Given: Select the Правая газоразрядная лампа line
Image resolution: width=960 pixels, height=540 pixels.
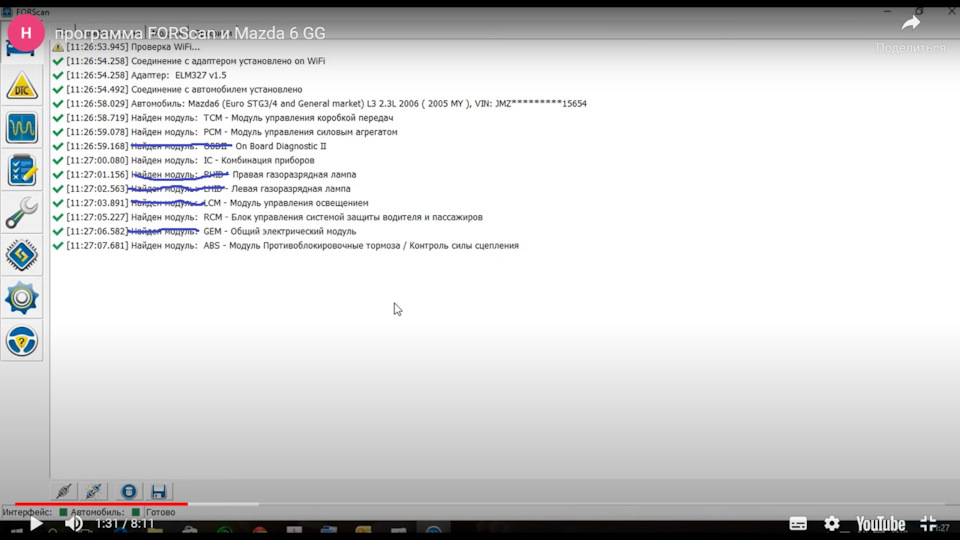Looking at the screenshot, I should [204, 174].
